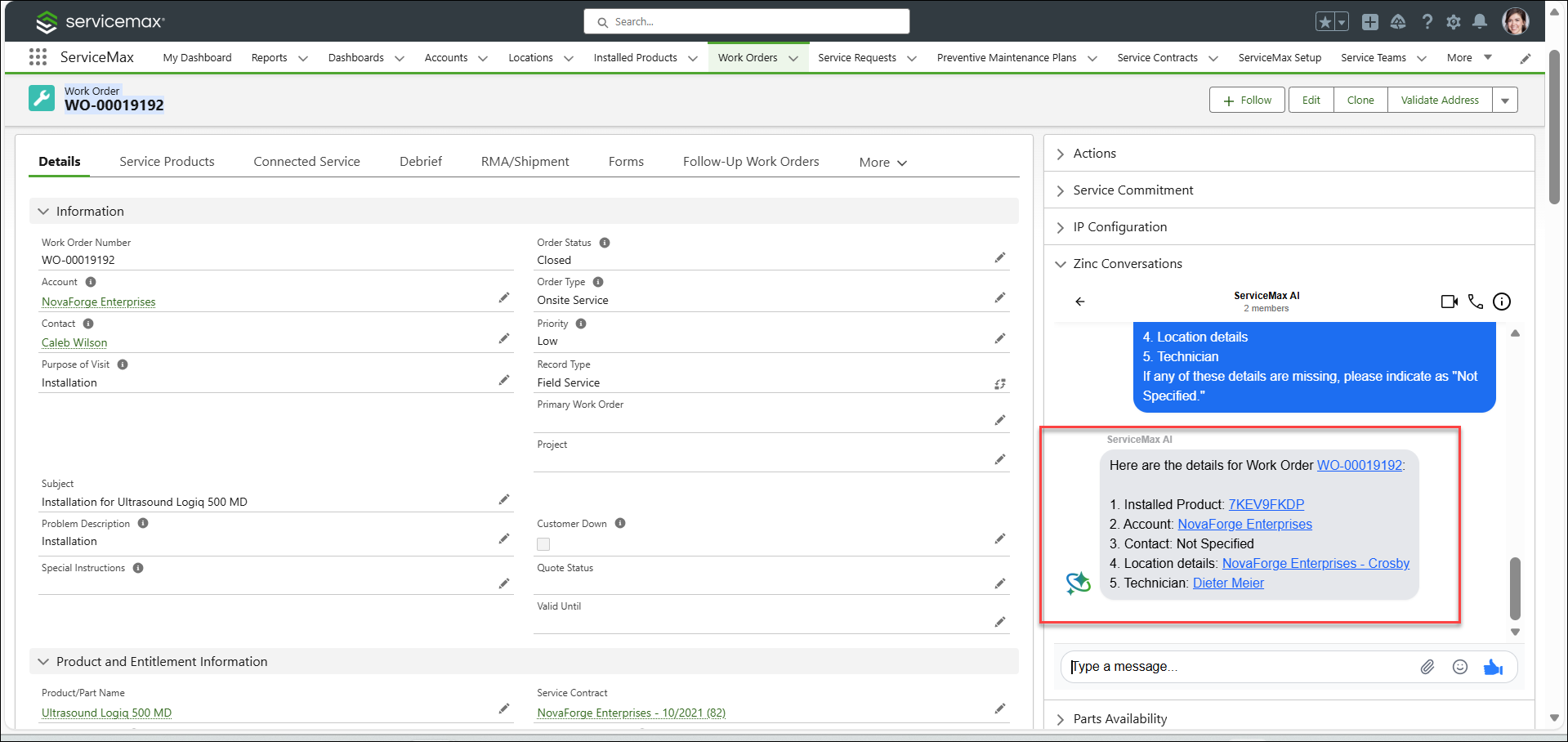
Task: Open Global Actions plus icon
Action: click(x=1370, y=22)
